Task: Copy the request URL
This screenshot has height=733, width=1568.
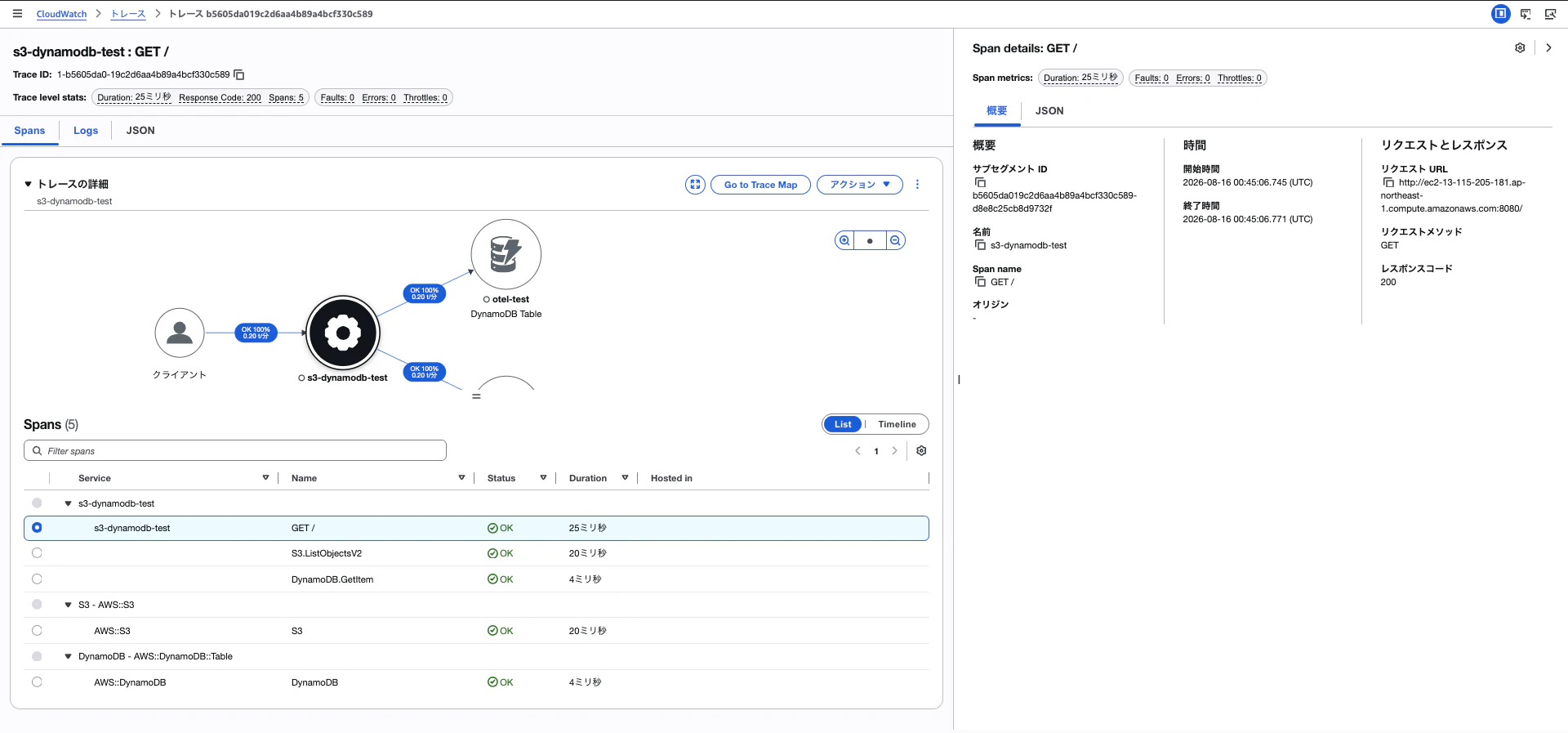Action: point(1388,182)
